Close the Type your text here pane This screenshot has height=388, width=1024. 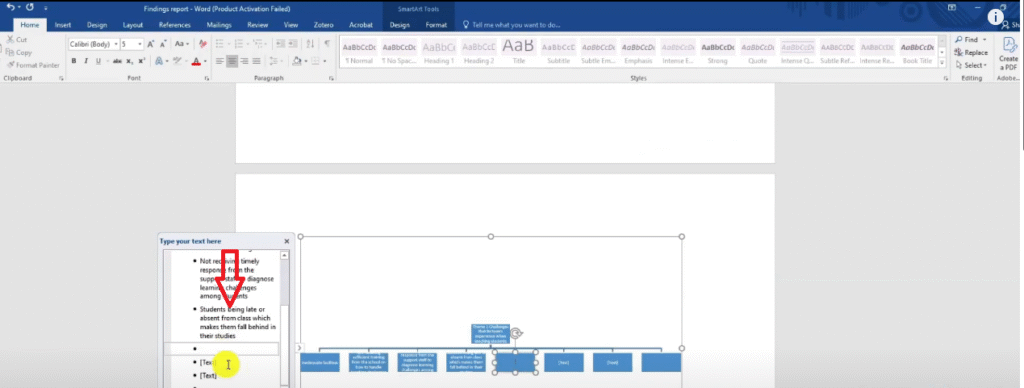click(286, 241)
